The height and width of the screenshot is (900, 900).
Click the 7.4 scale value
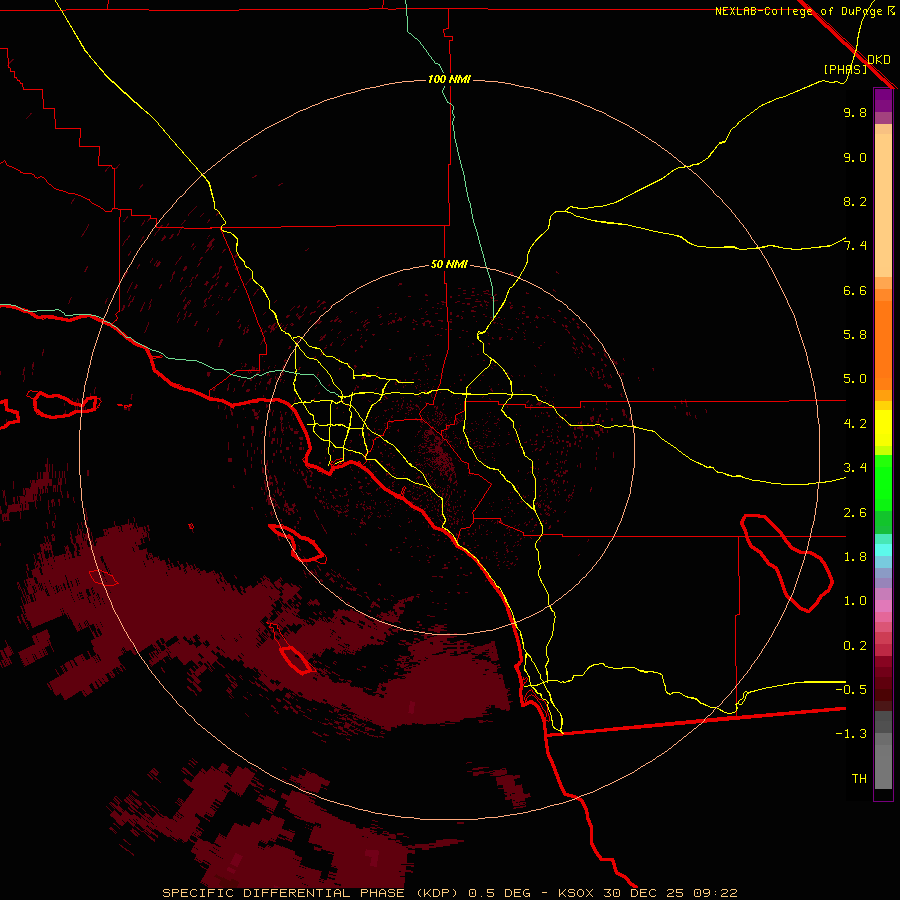pyautogui.click(x=855, y=246)
